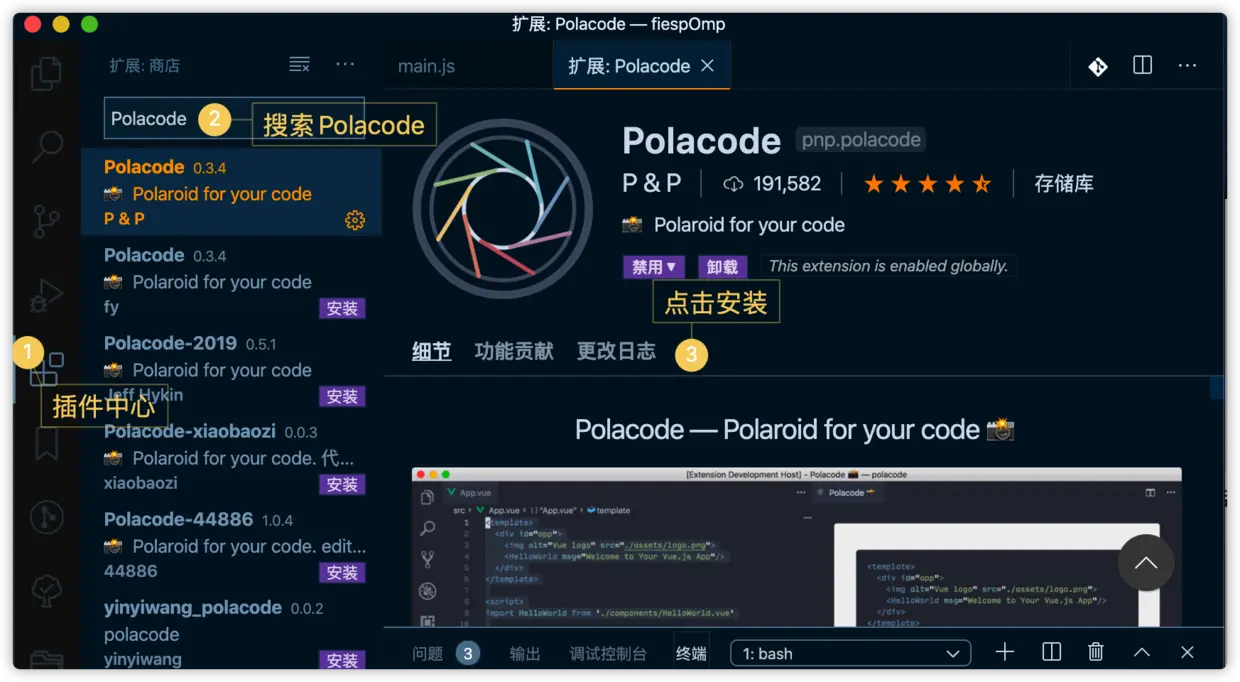Install Polacode-44886 with its 安装 button
The height and width of the screenshot is (682, 1240).
(x=342, y=573)
